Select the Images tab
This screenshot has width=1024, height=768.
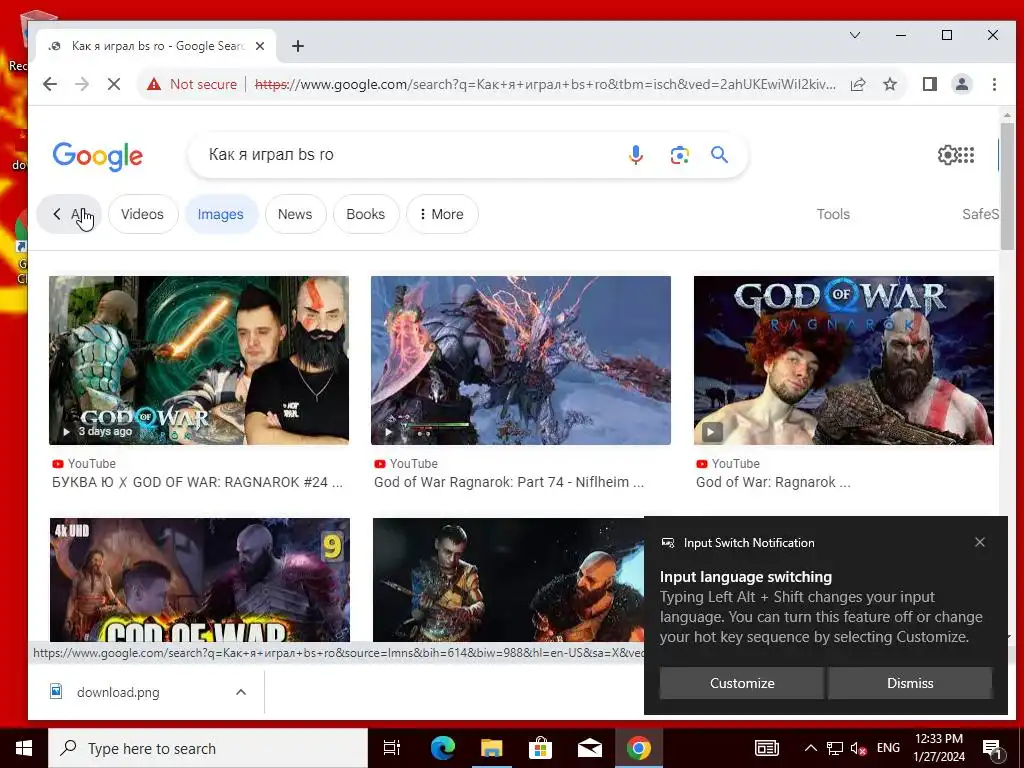(221, 214)
